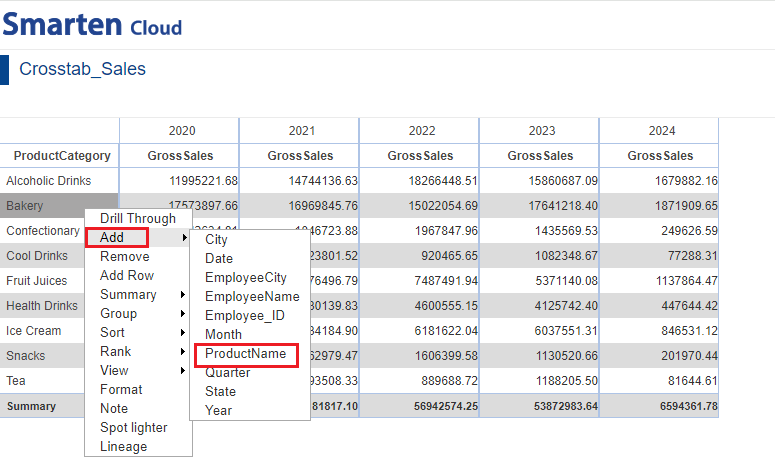Select ProductName in the Add submenu
Screen dimensions: 775x476
pos(245,353)
